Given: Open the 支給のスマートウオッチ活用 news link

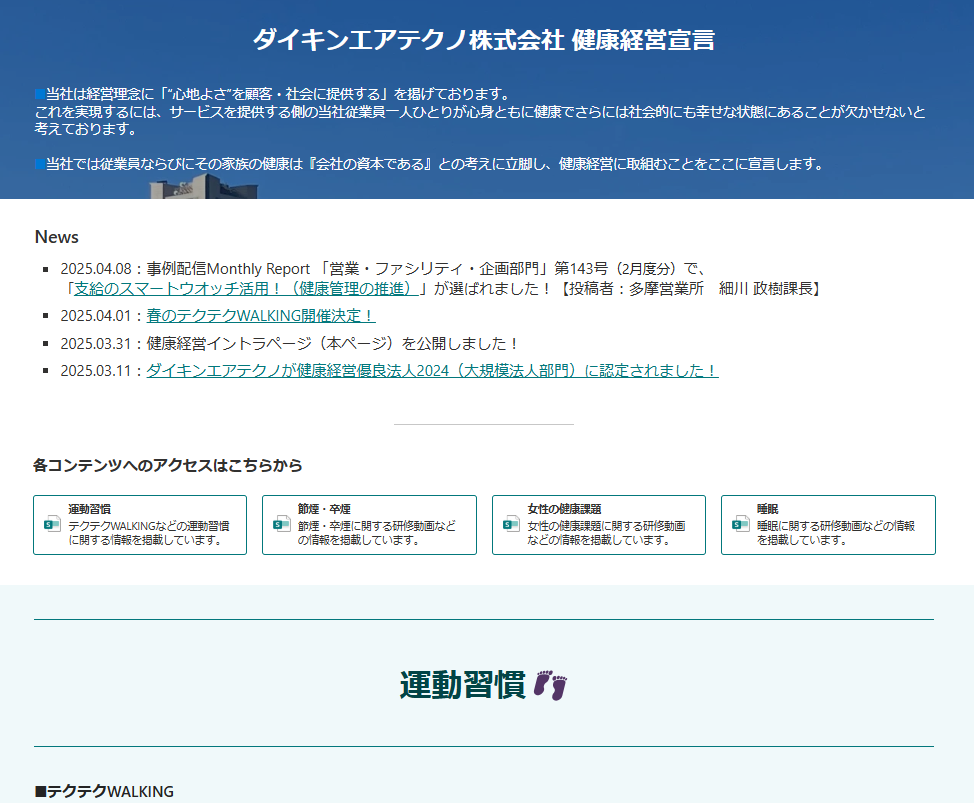Looking at the screenshot, I should (x=246, y=289).
